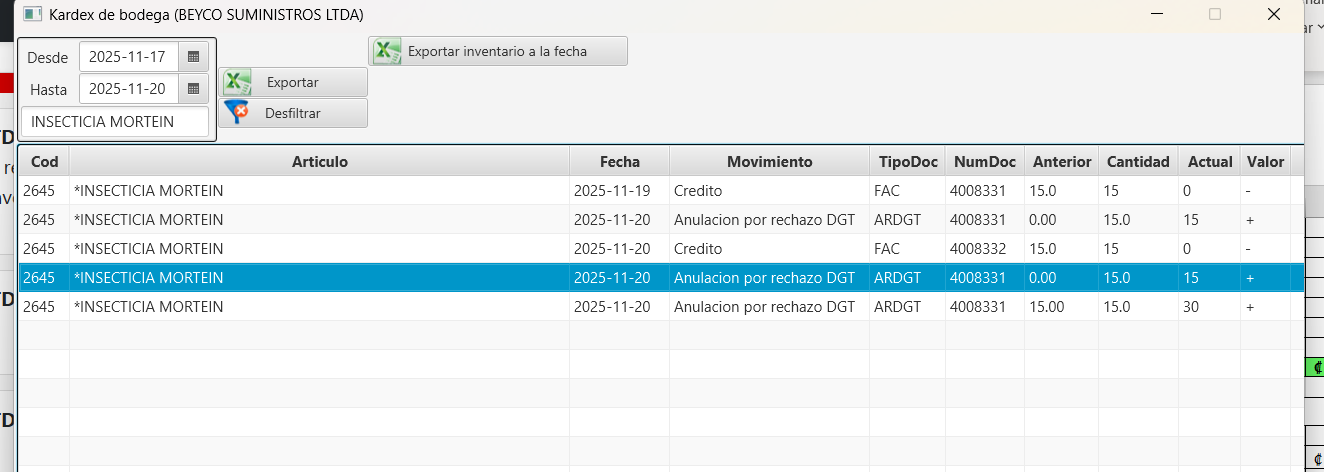The width and height of the screenshot is (1324, 472).
Task: Click in the Desde date field
Action: [x=128, y=57]
